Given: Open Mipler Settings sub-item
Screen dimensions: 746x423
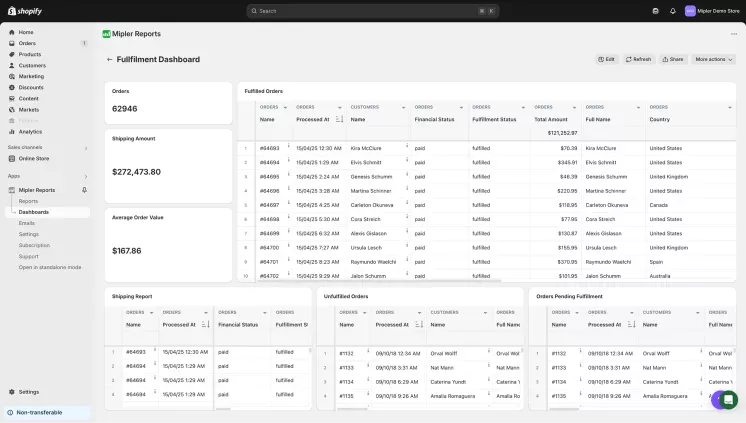Looking at the screenshot, I should (29, 234).
